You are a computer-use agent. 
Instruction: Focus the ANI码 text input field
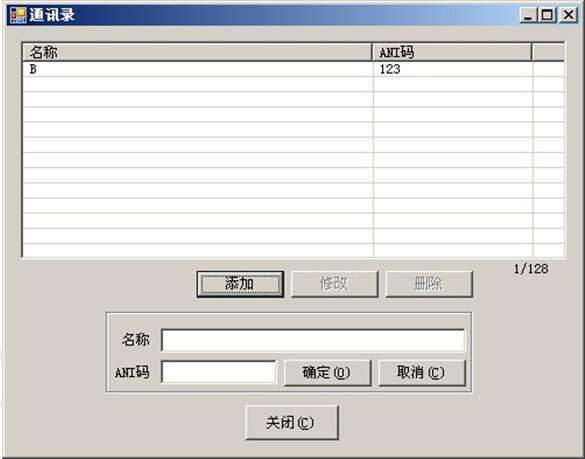coord(219,372)
